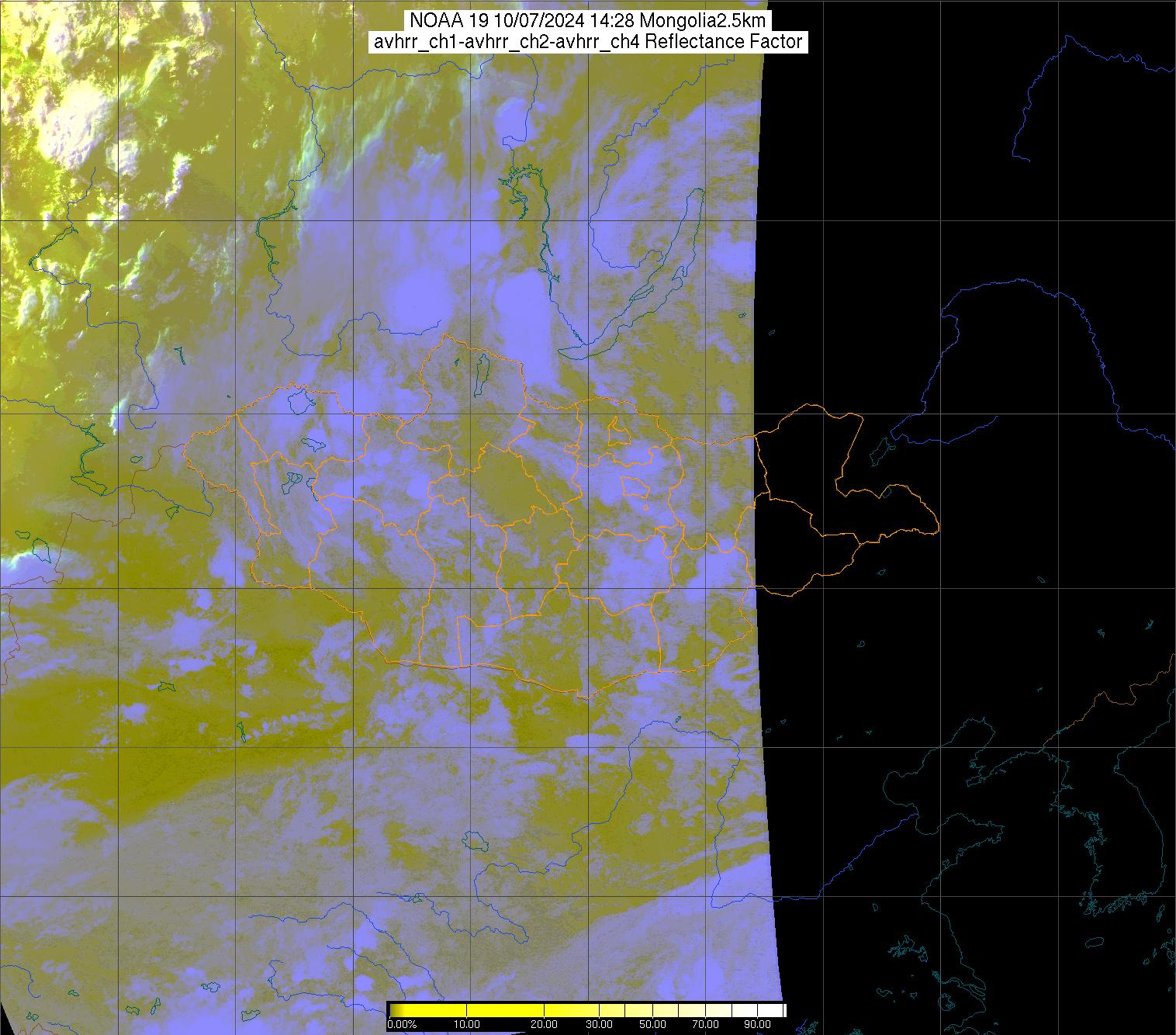Click the "50.00" color scale label
1176x1035 pixels.
tap(653, 1024)
